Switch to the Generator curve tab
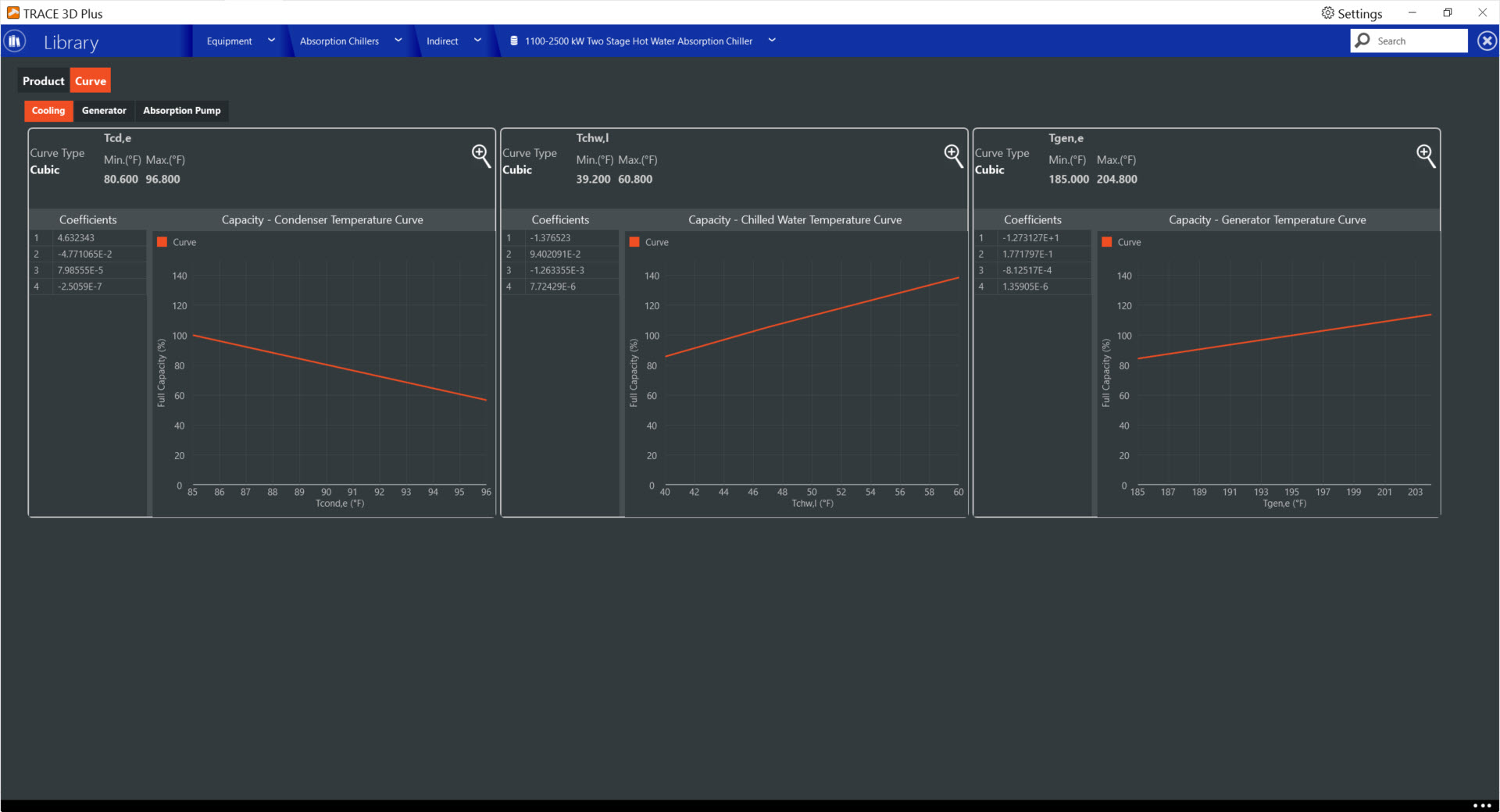The height and width of the screenshot is (812, 1500). [104, 111]
